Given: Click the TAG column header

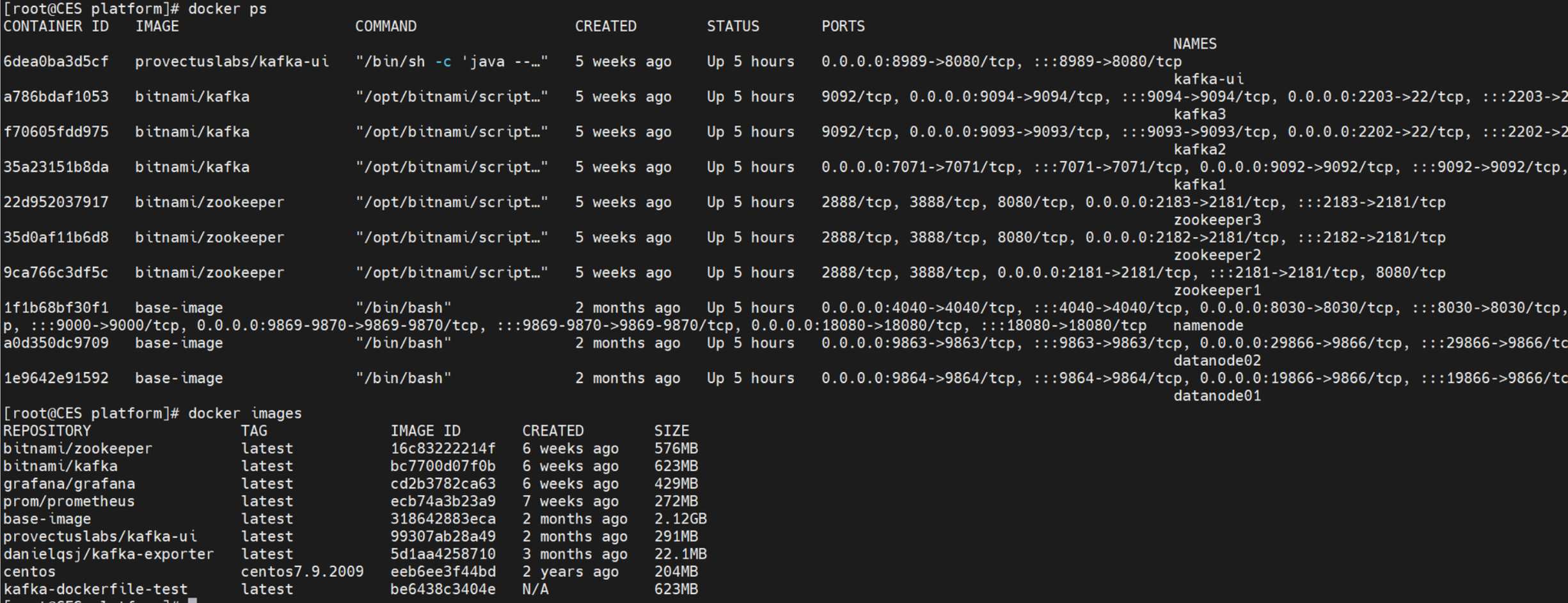Looking at the screenshot, I should tap(254, 431).
